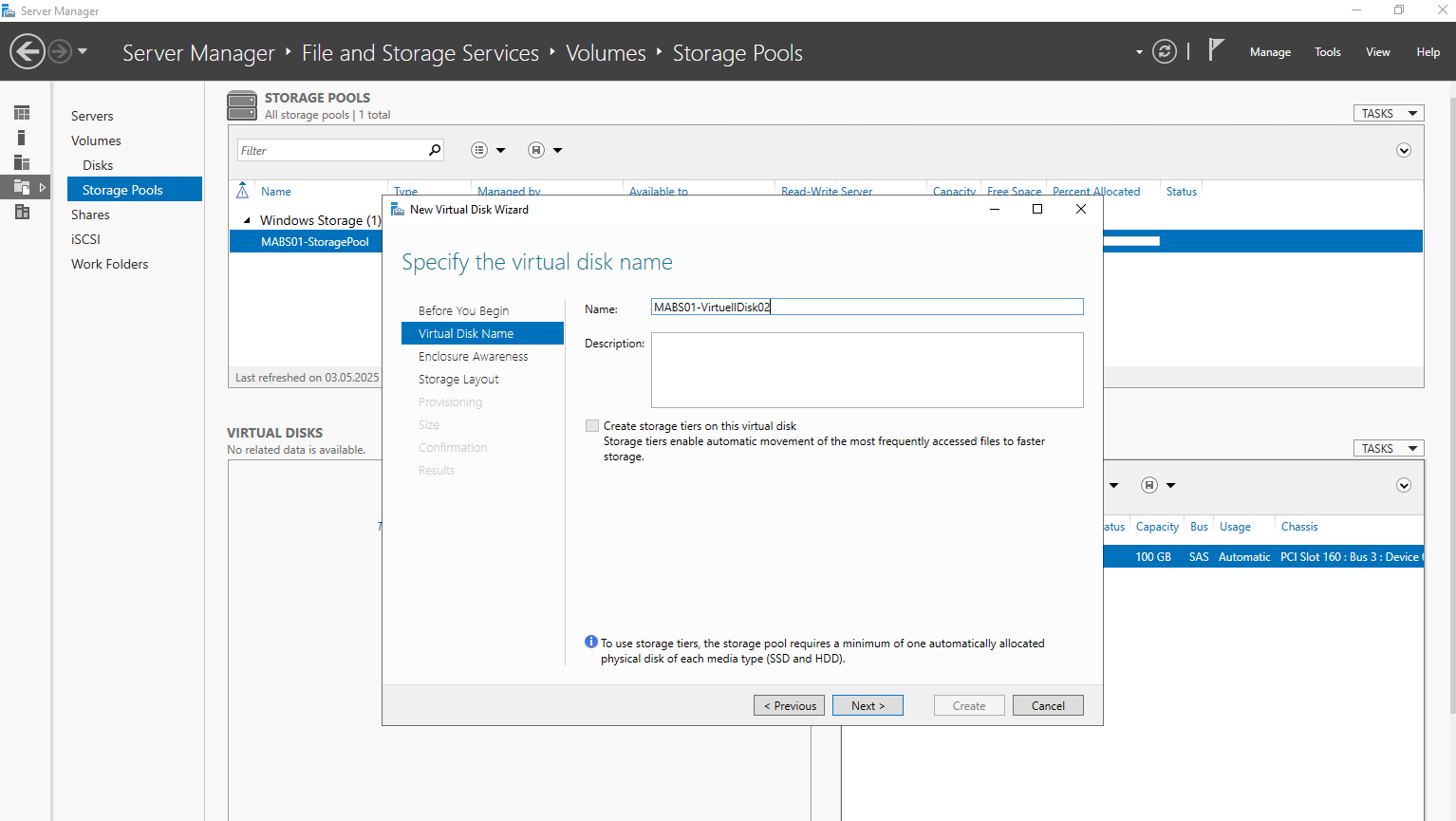Open the dropdown left of the refresh icon
Viewport: 1456px width, 821px height.
(x=1139, y=52)
